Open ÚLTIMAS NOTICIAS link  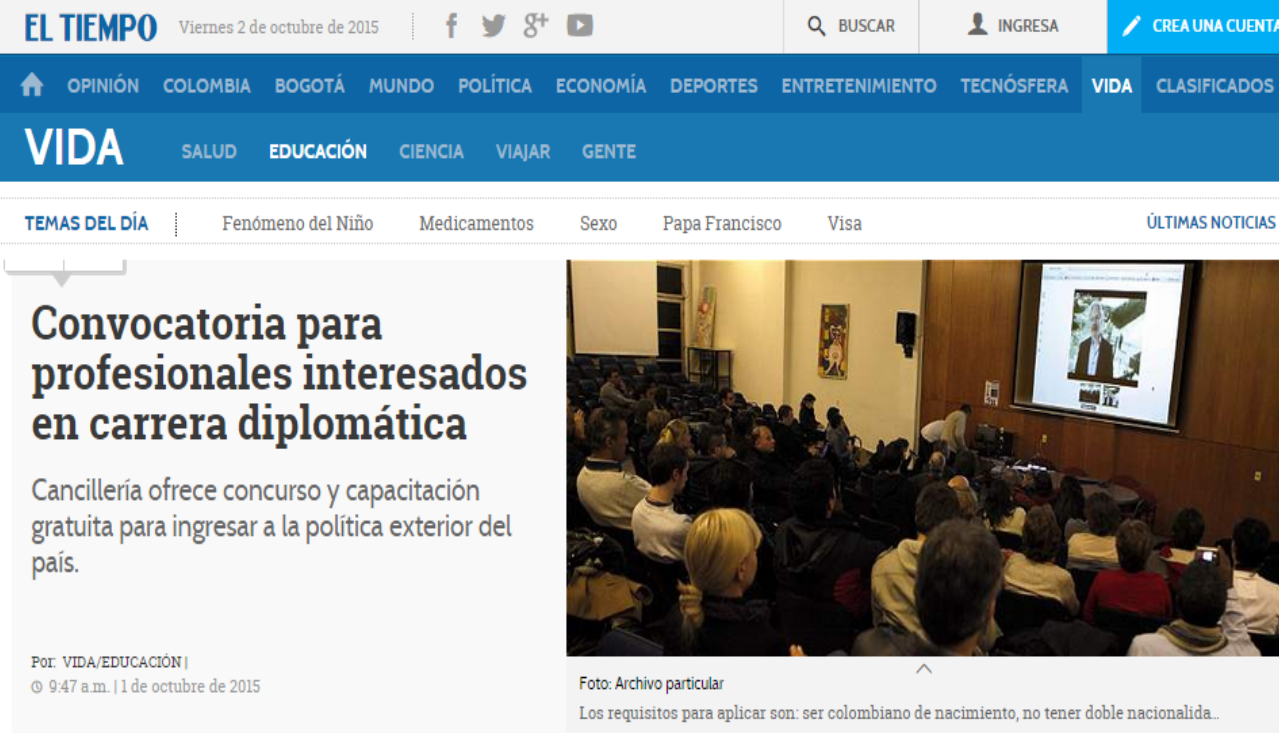point(1211,223)
